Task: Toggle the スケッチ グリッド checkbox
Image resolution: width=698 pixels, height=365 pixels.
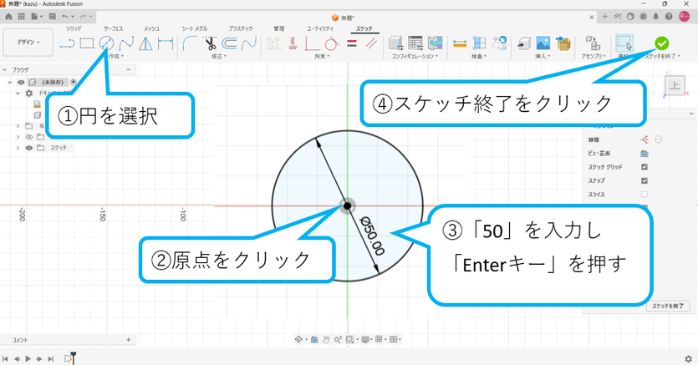Action: pos(644,167)
